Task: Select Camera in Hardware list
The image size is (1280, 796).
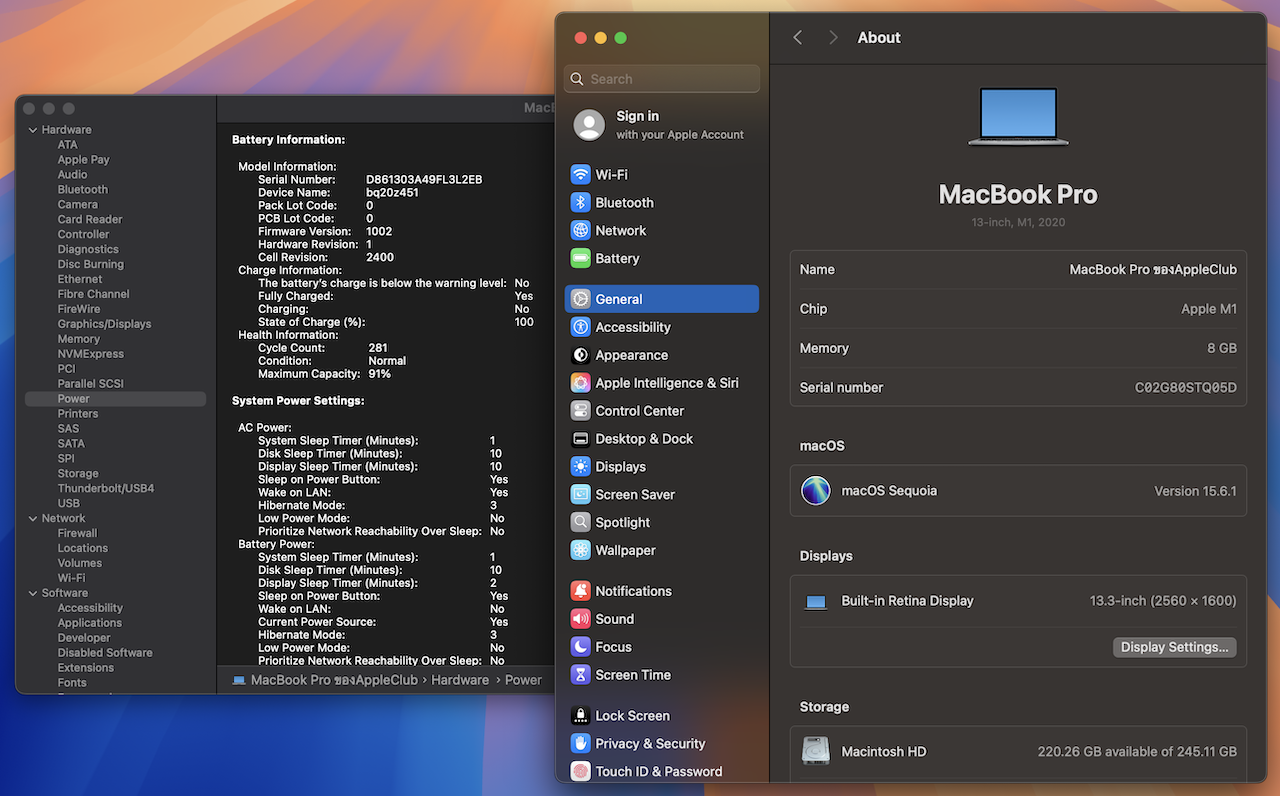Action: point(78,205)
